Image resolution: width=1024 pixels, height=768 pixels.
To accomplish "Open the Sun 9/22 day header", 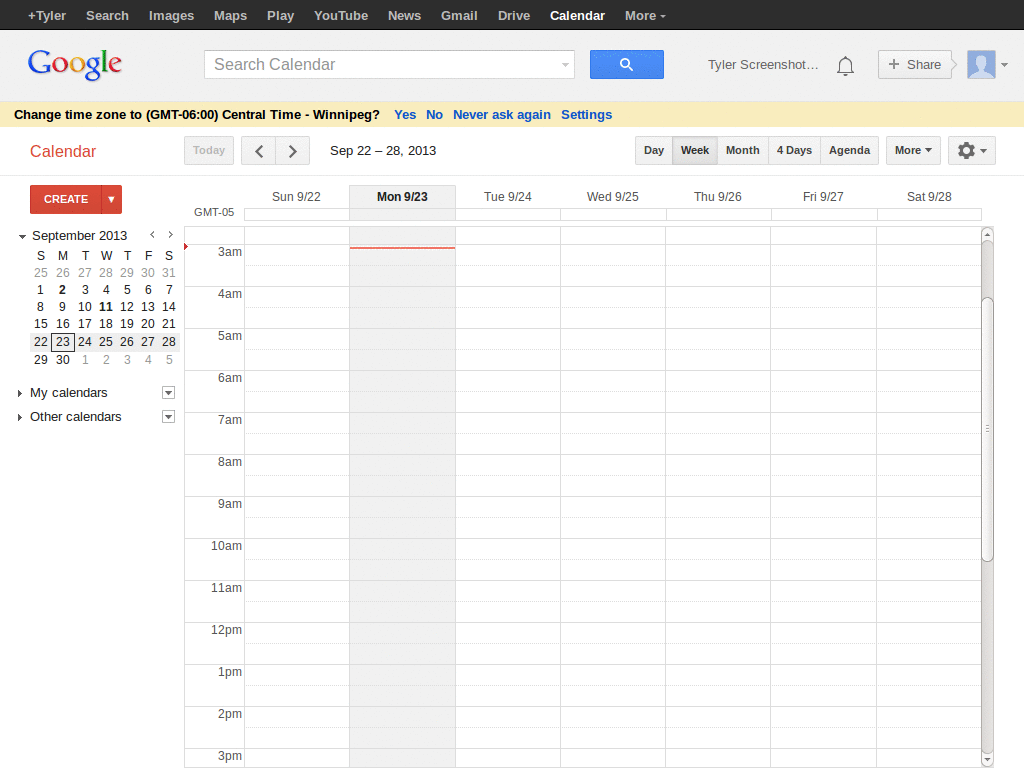I will pyautogui.click(x=296, y=197).
